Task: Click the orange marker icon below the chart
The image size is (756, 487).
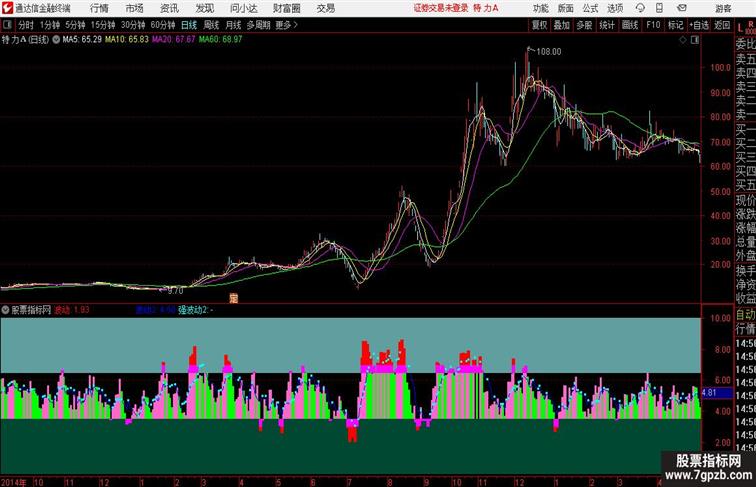Action: (x=234, y=298)
